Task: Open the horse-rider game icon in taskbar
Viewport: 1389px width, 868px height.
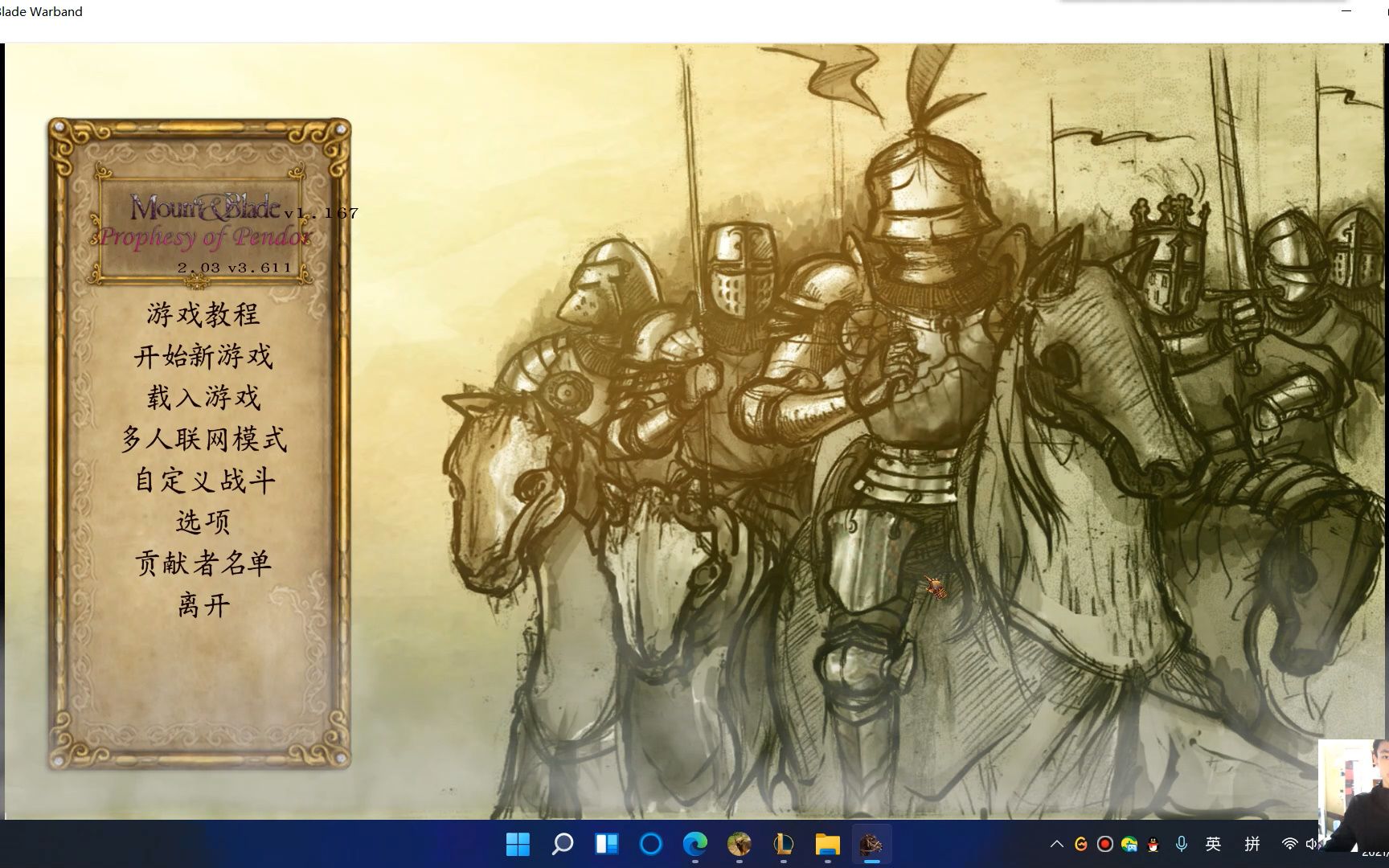Action: coord(739,844)
